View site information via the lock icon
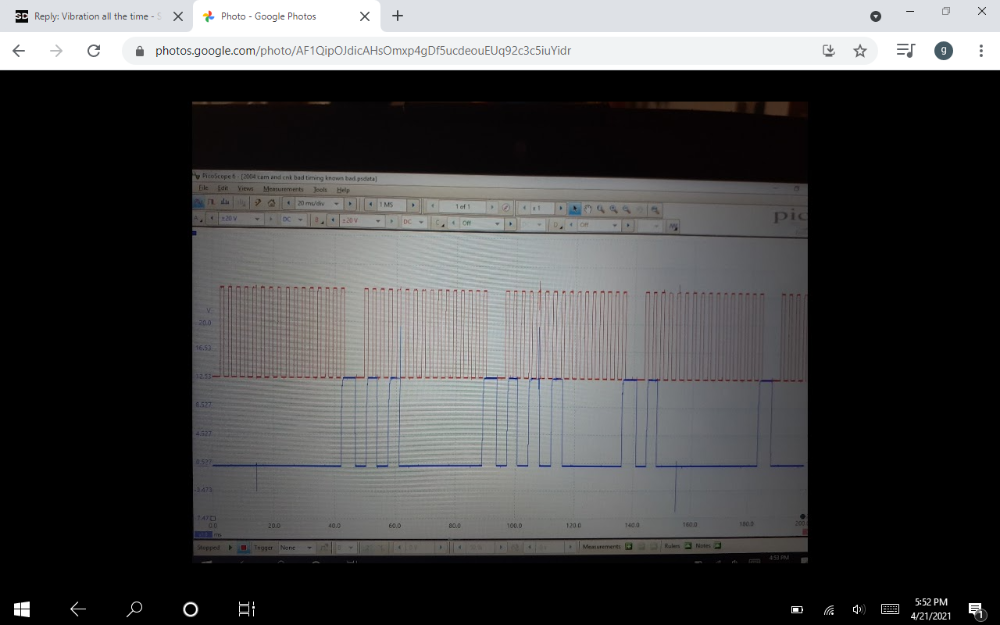This screenshot has height=625, width=1000. click(139, 51)
